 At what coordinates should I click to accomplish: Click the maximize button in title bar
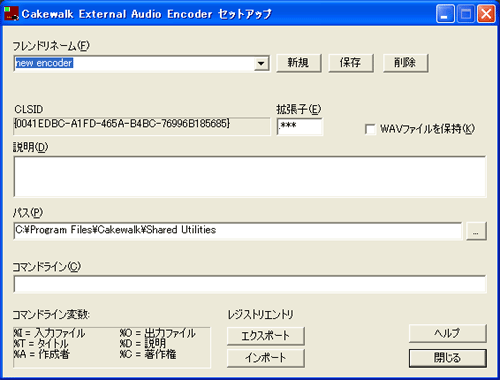[x=466, y=14]
